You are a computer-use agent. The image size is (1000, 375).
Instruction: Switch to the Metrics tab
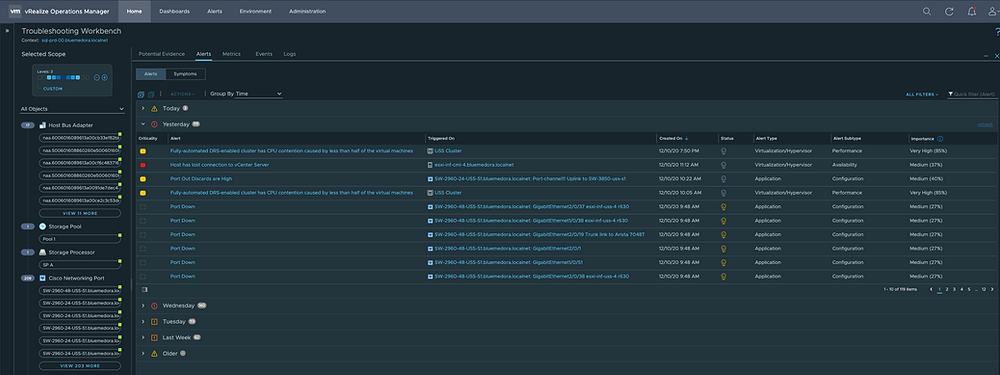tap(232, 54)
